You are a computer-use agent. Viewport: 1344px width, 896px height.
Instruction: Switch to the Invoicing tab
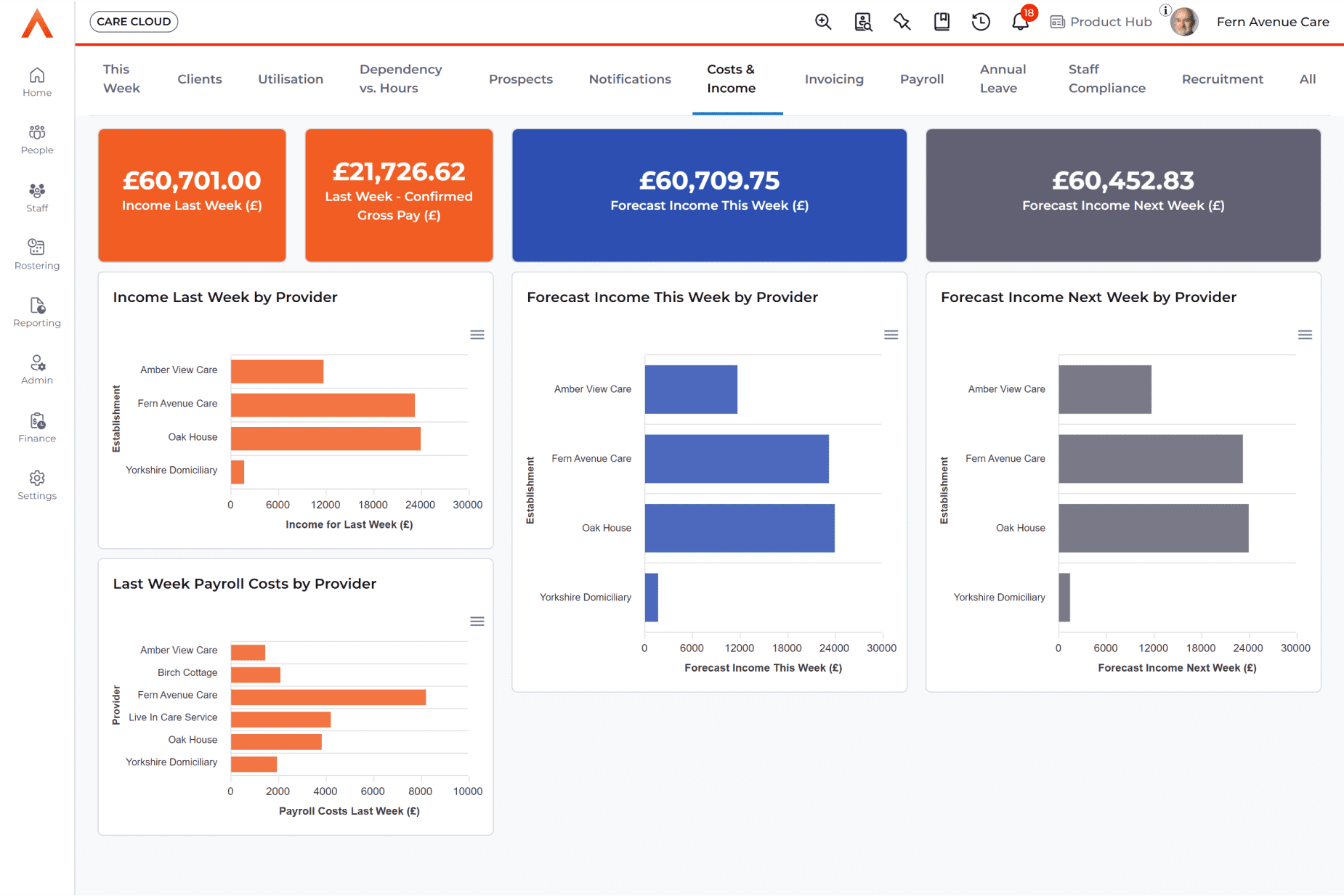click(834, 79)
